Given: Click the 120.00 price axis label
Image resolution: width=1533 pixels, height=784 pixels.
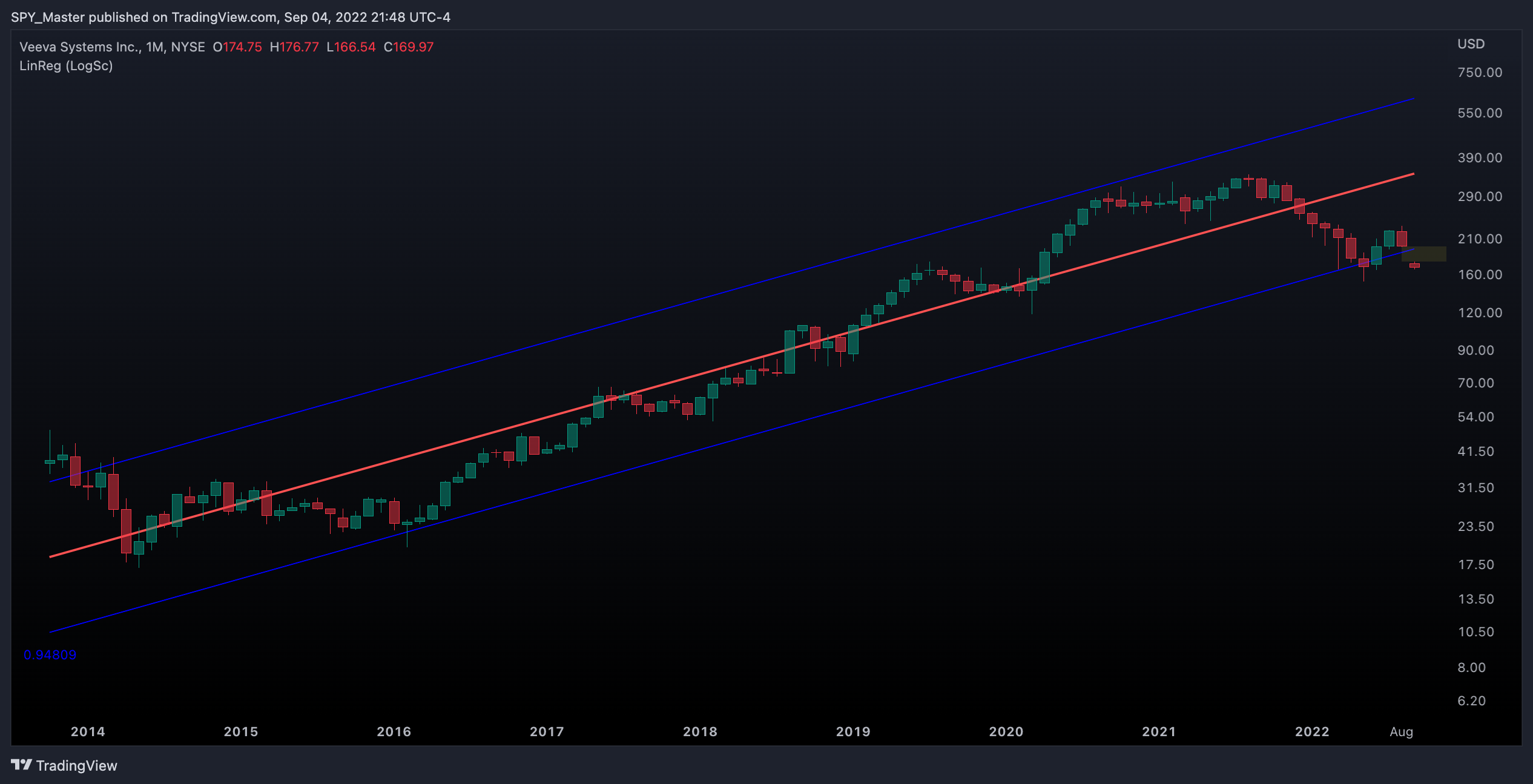Looking at the screenshot, I should click(1480, 313).
